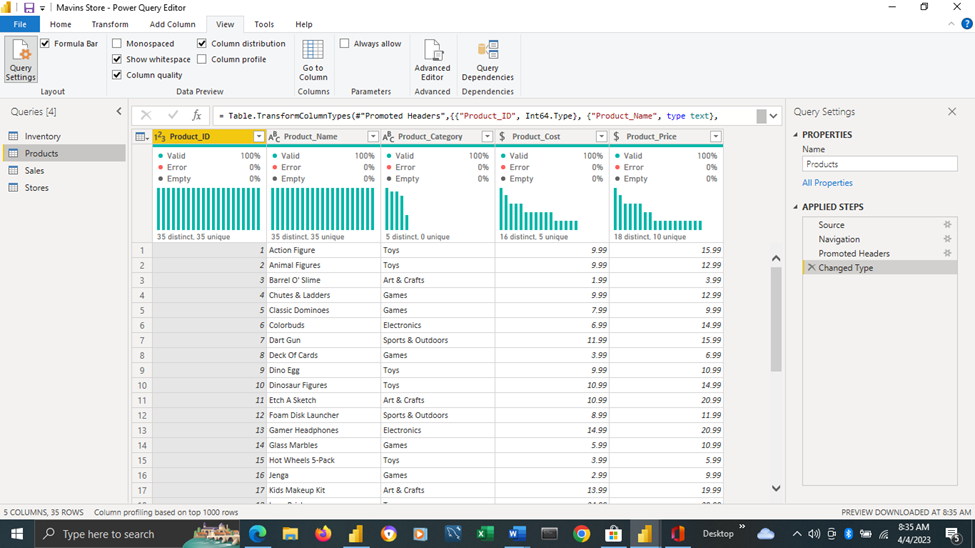This screenshot has width=975, height=548.
Task: Click the vertical scrollbar of data preview
Action: click(776, 320)
